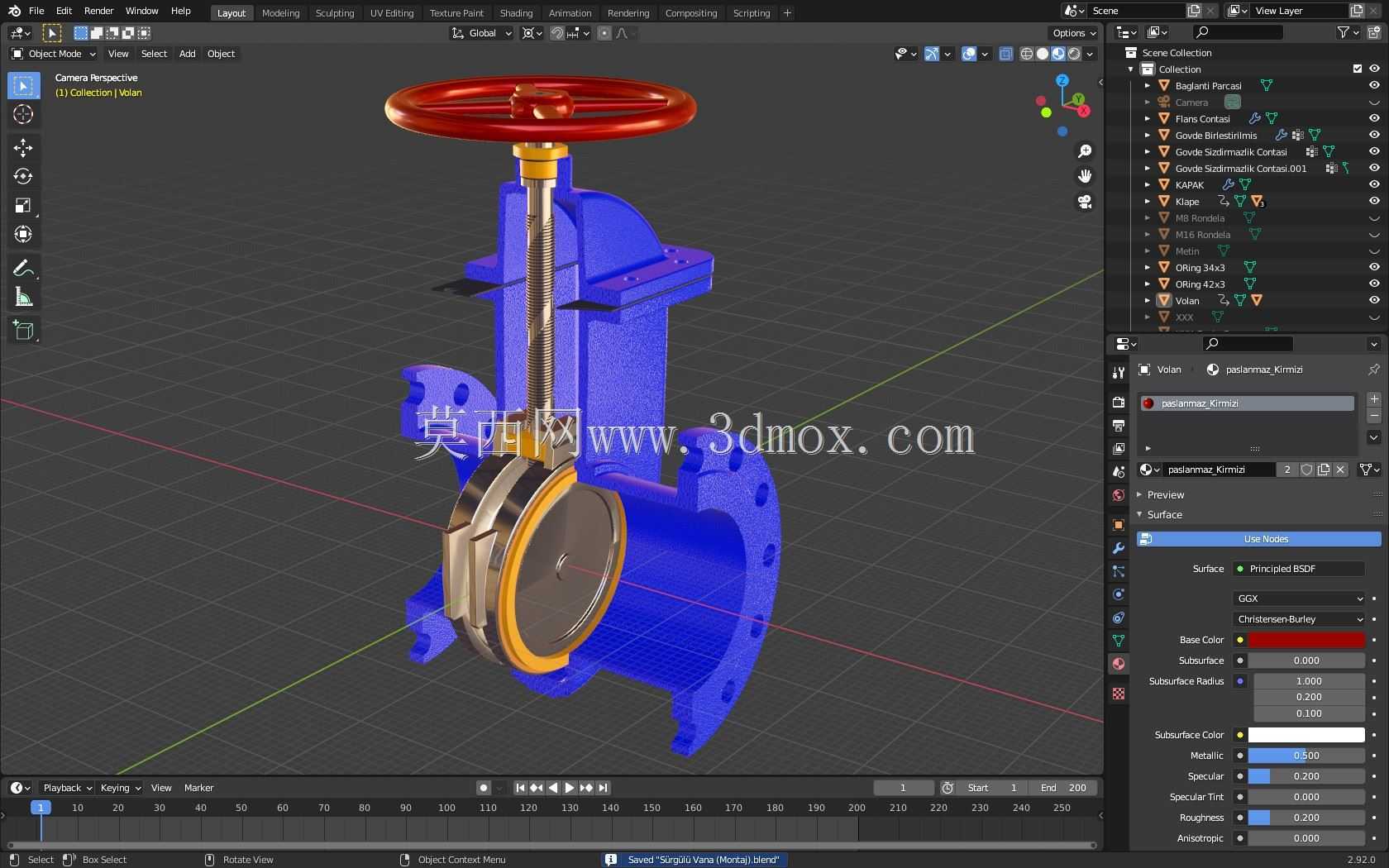Screen dimensions: 1389x868
Task: Open the Texture properties tab
Action: coord(1119,694)
